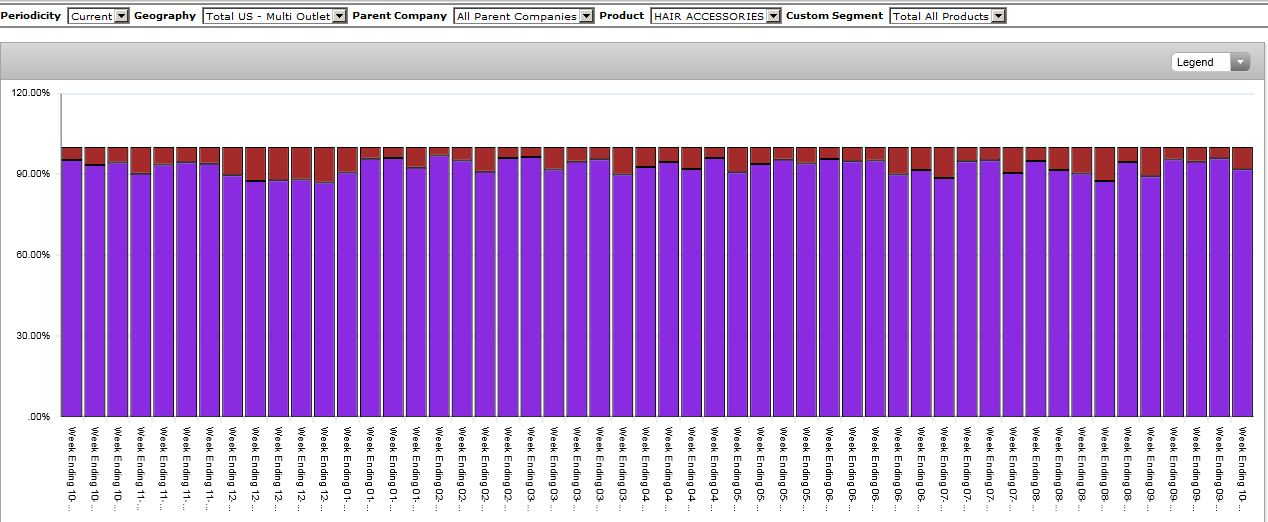Click the Custom Segment label text
The height and width of the screenshot is (522, 1268).
click(x=834, y=16)
